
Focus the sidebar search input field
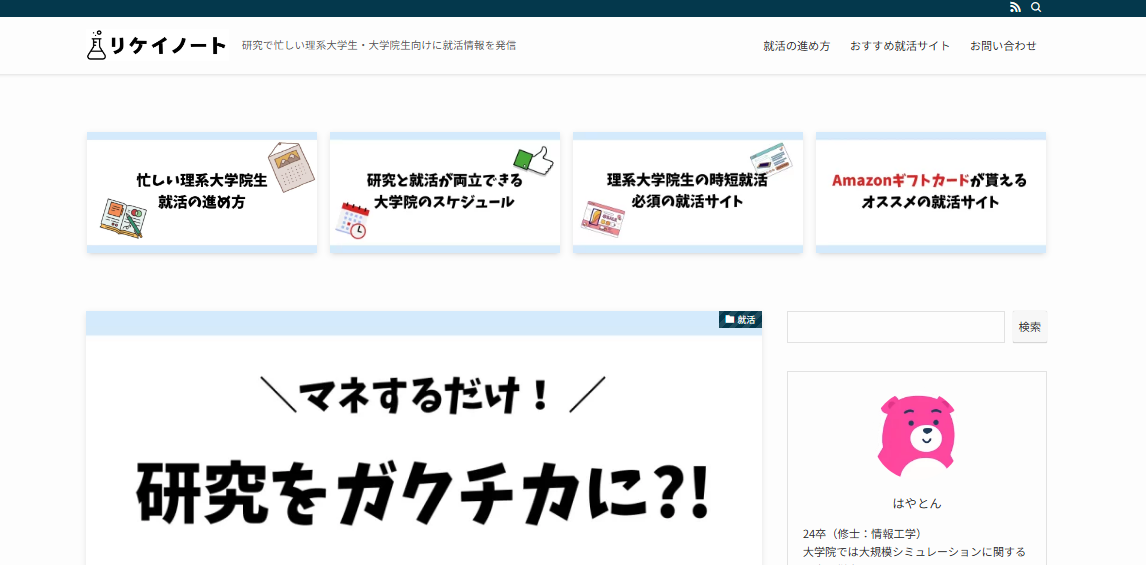(x=895, y=327)
